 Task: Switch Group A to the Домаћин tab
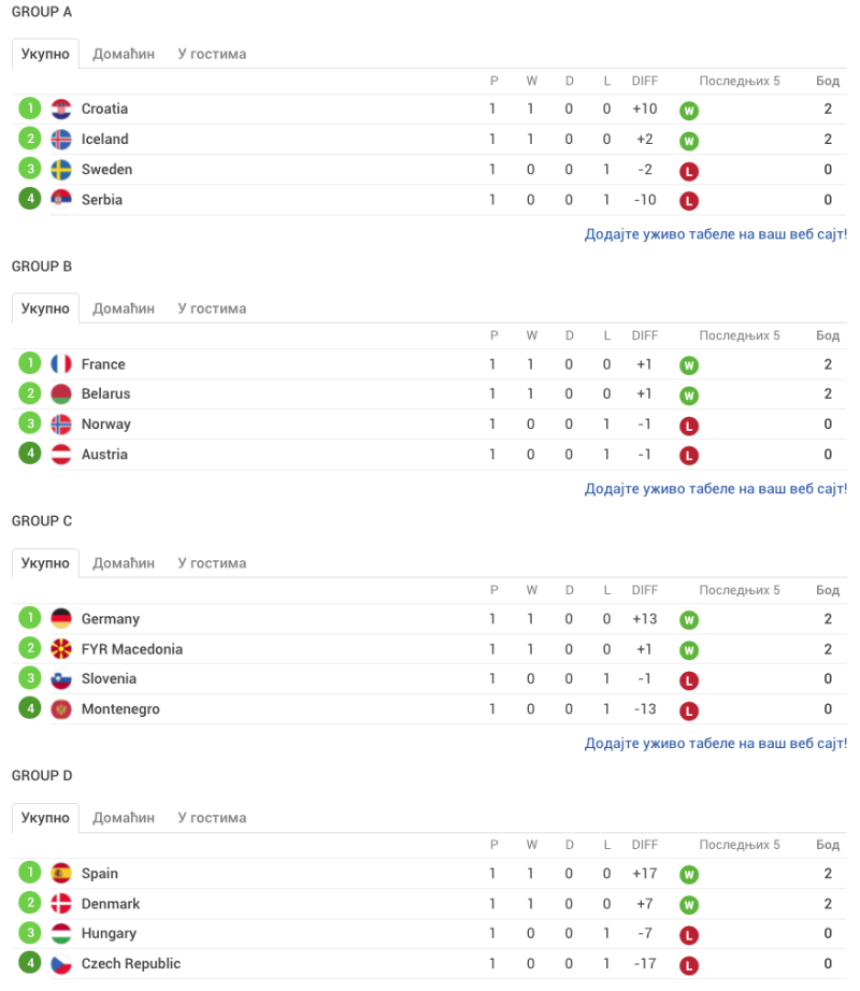[124, 54]
